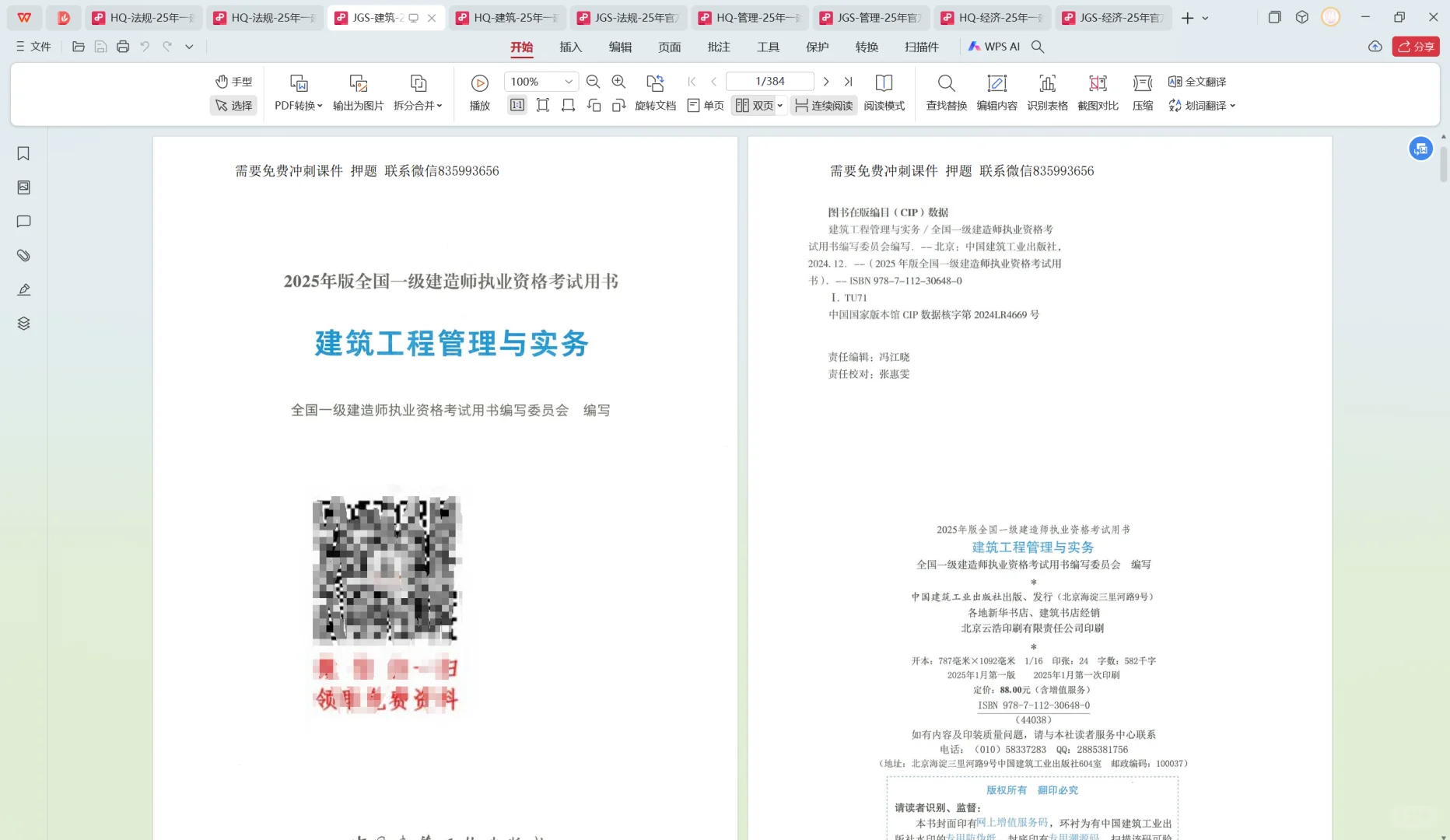This screenshot has width=1450, height=840.
Task: Open WPS AI assistant
Action: (x=993, y=47)
